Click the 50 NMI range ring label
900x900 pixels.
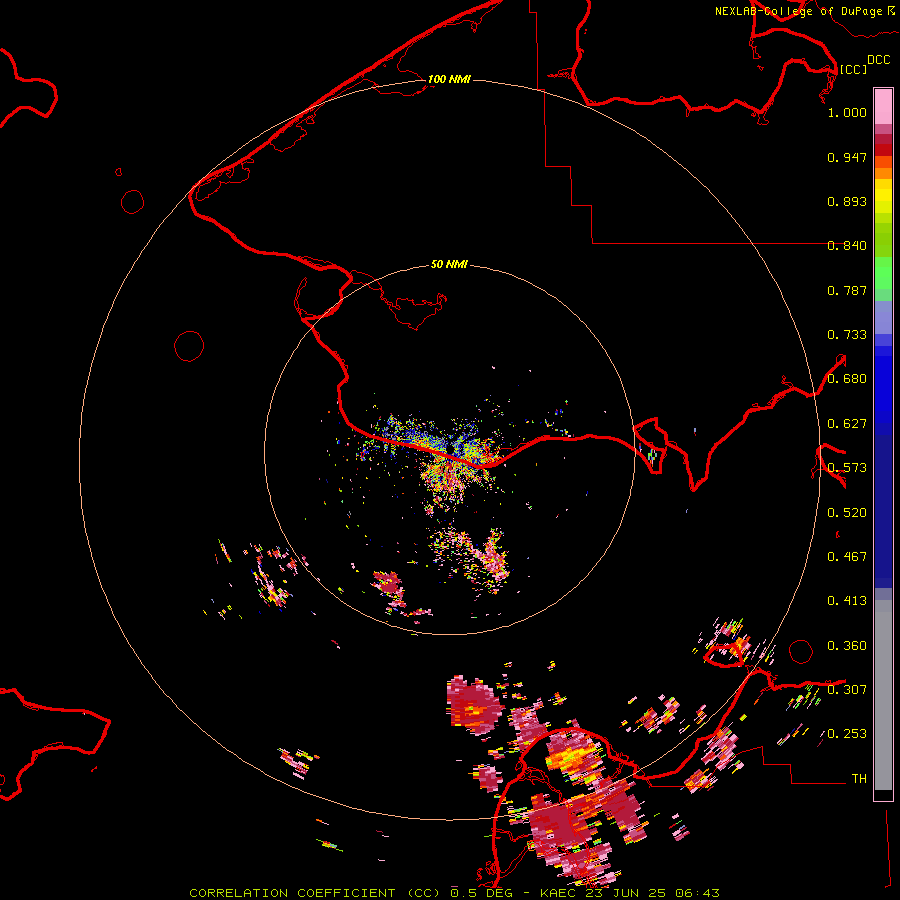(449, 264)
